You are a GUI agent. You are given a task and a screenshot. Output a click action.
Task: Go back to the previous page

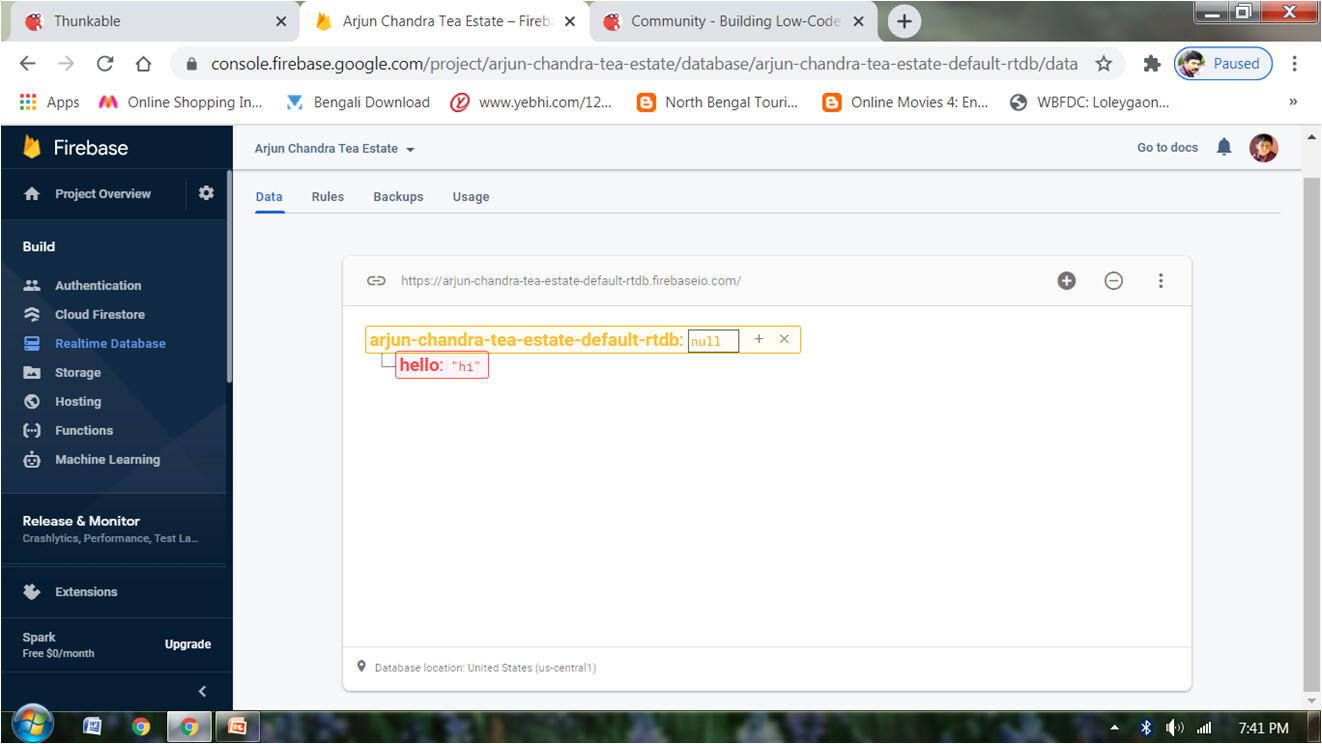pos(27,64)
